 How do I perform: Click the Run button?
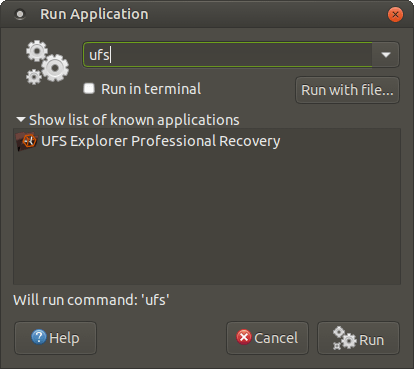point(358,338)
